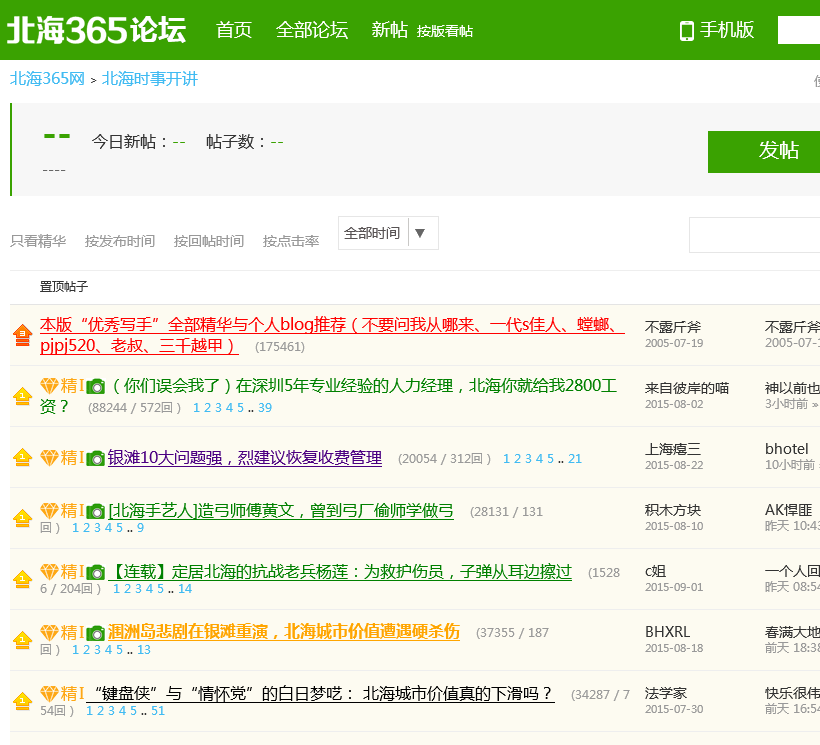Click the diamond icon on 北海手艺人 post
This screenshot has height=745, width=820.
[50, 511]
